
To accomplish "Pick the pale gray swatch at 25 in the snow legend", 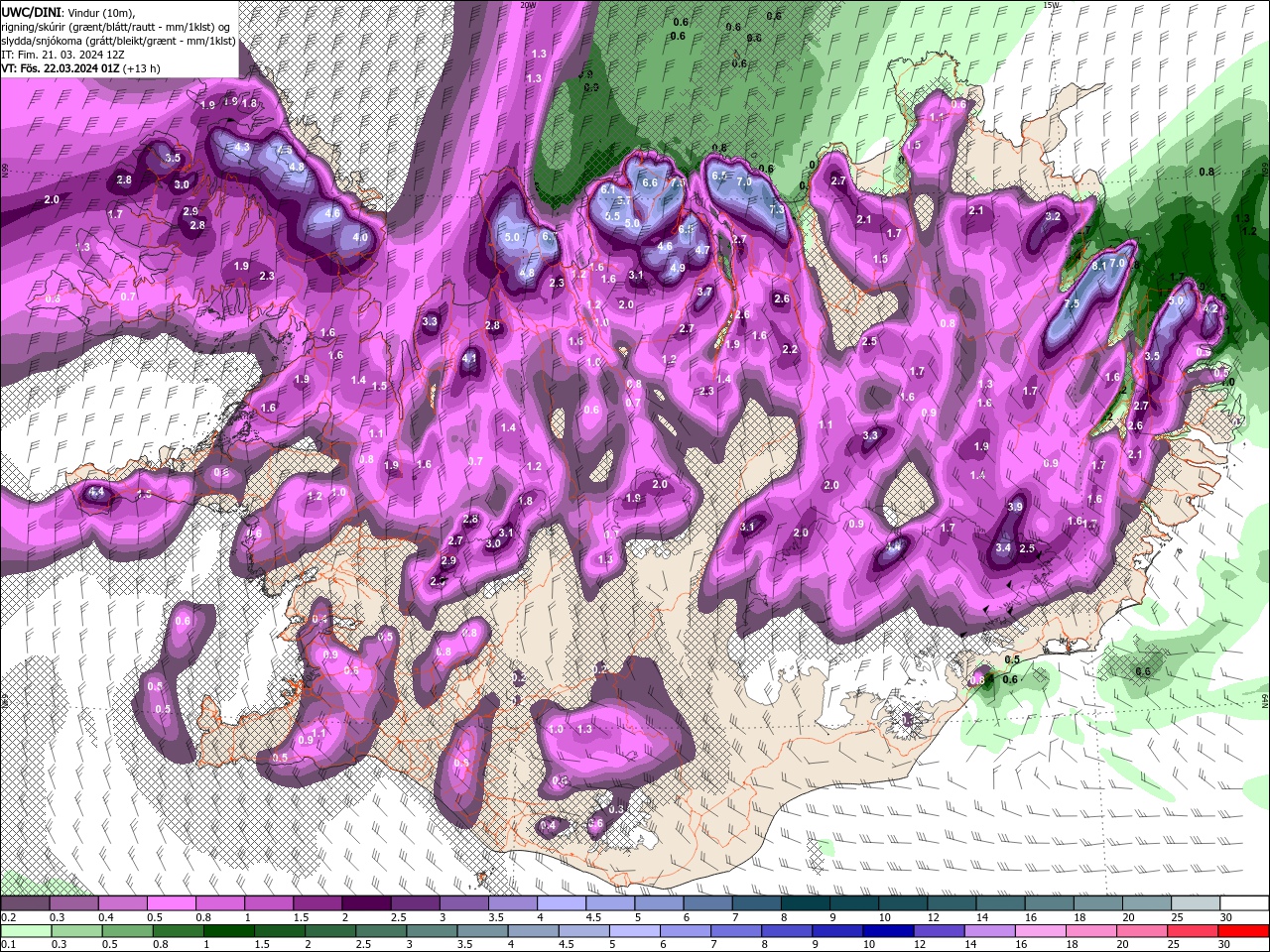I will click(x=1196, y=903).
